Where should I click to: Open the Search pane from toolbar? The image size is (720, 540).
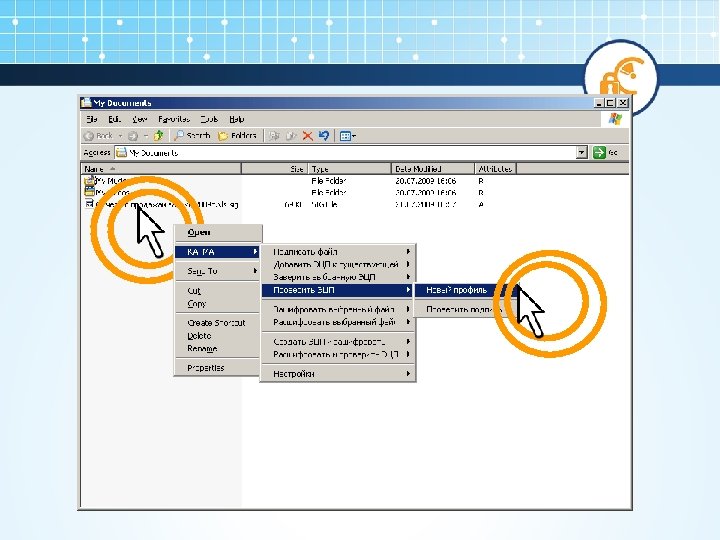pos(192,135)
